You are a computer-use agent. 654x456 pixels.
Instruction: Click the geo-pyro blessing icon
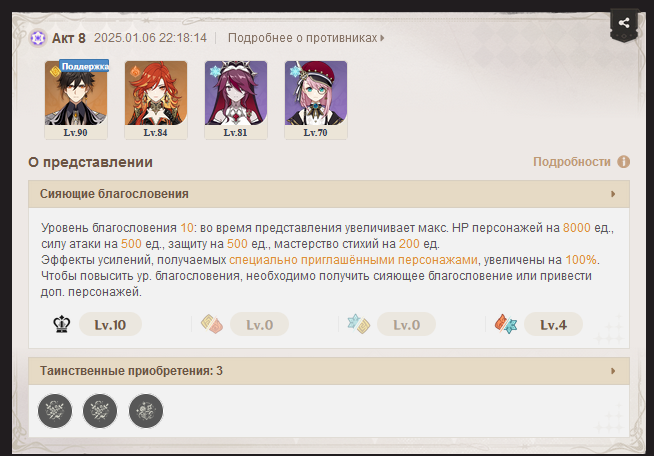pyautogui.click(x=212, y=324)
